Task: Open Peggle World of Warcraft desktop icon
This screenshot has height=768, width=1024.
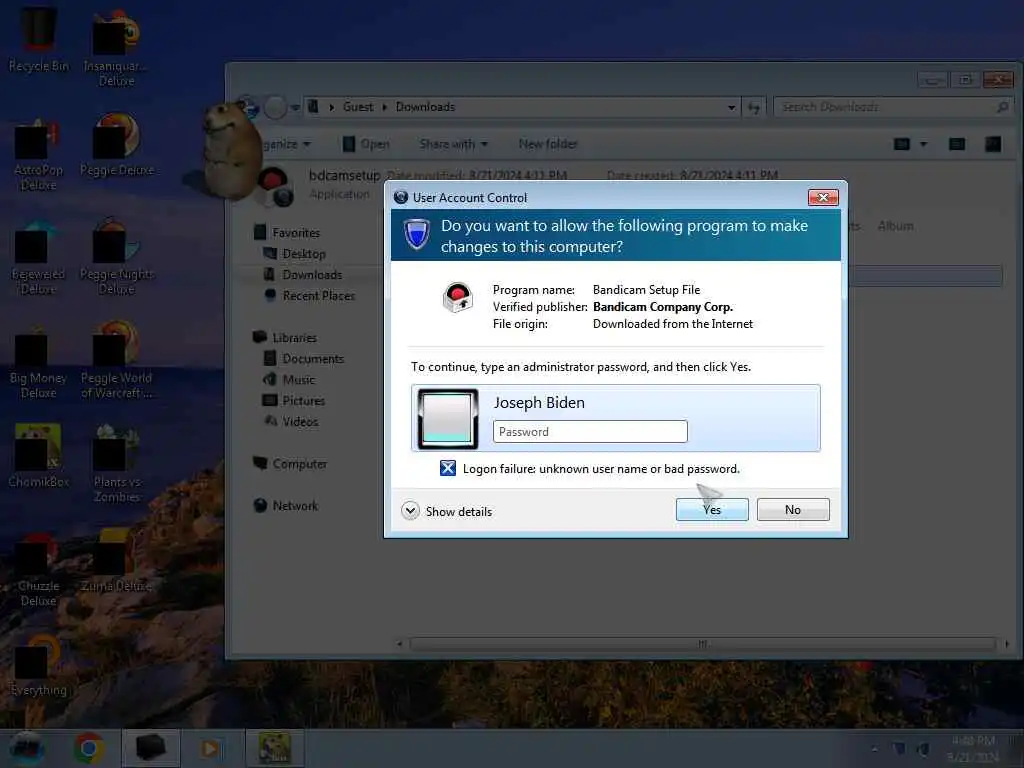Action: 117,360
